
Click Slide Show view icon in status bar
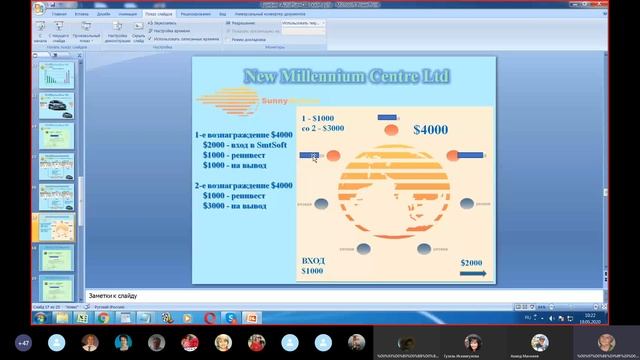[532, 307]
